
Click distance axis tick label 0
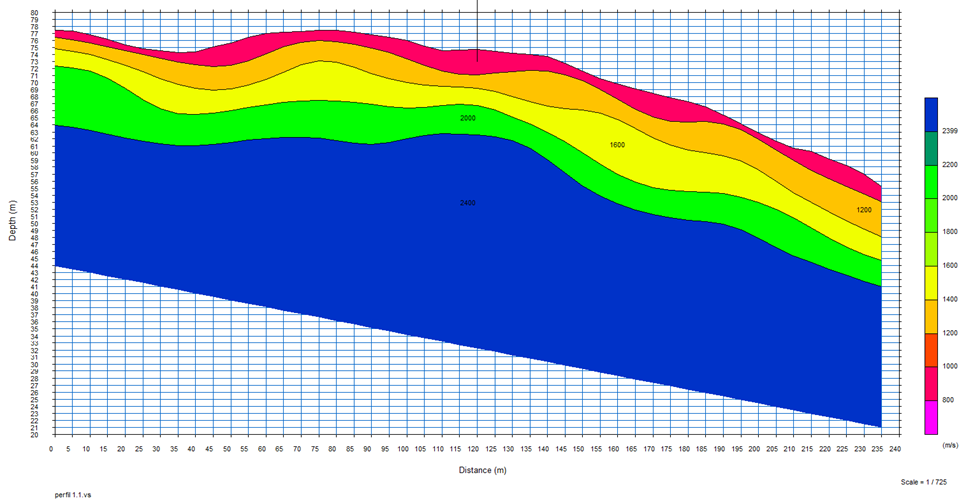click(x=51, y=449)
